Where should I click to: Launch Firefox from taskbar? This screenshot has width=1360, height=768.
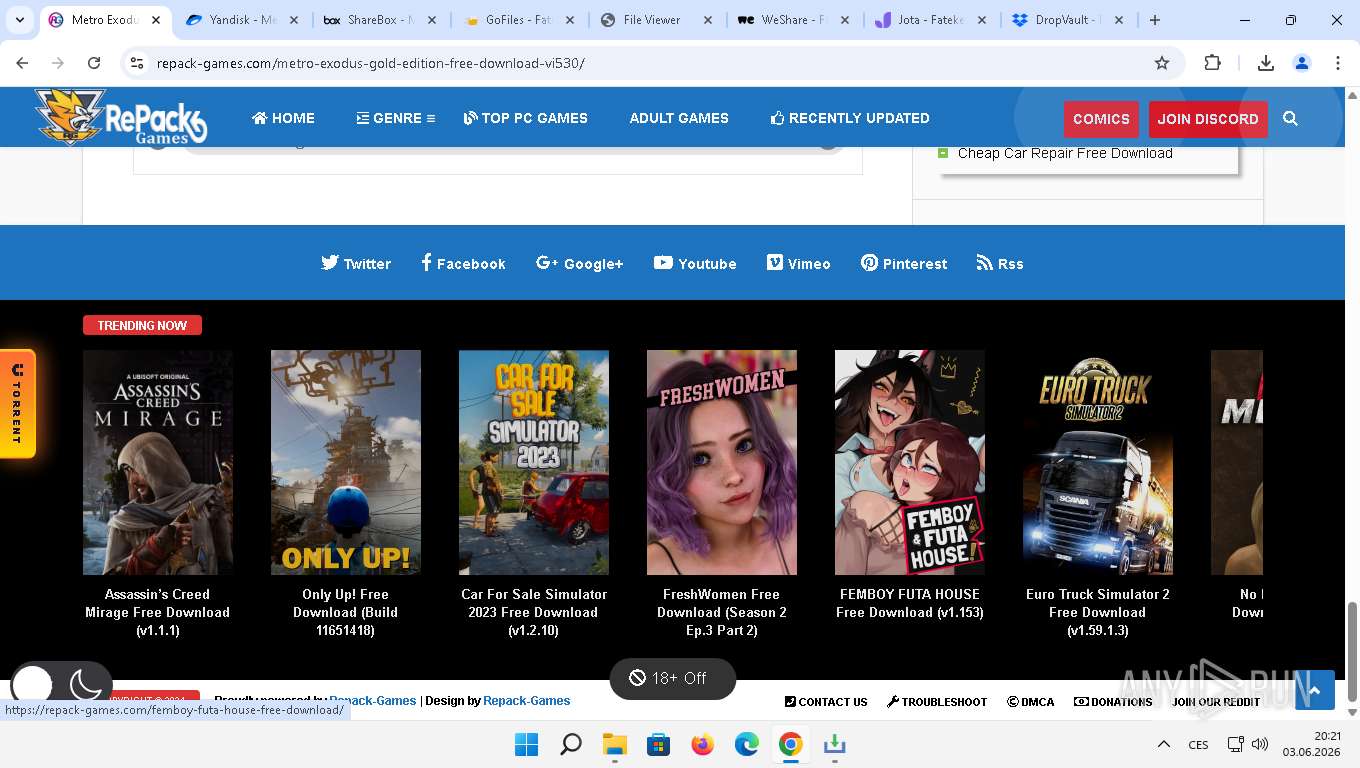tap(703, 745)
